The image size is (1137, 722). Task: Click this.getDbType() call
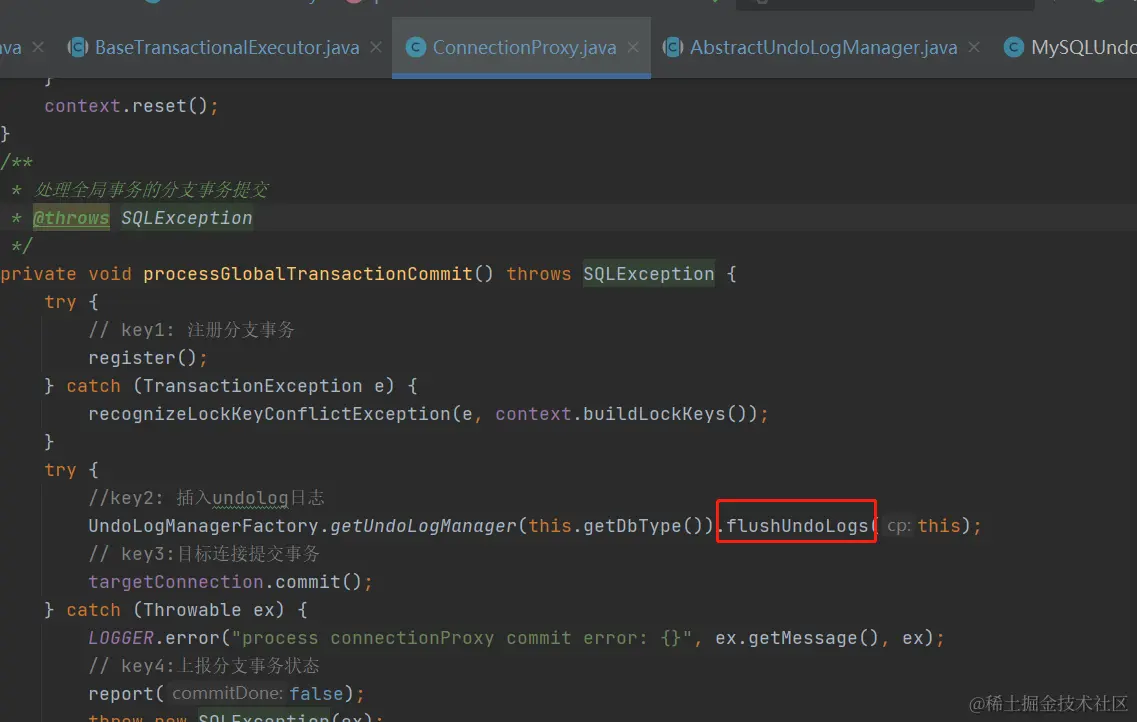click(616, 526)
